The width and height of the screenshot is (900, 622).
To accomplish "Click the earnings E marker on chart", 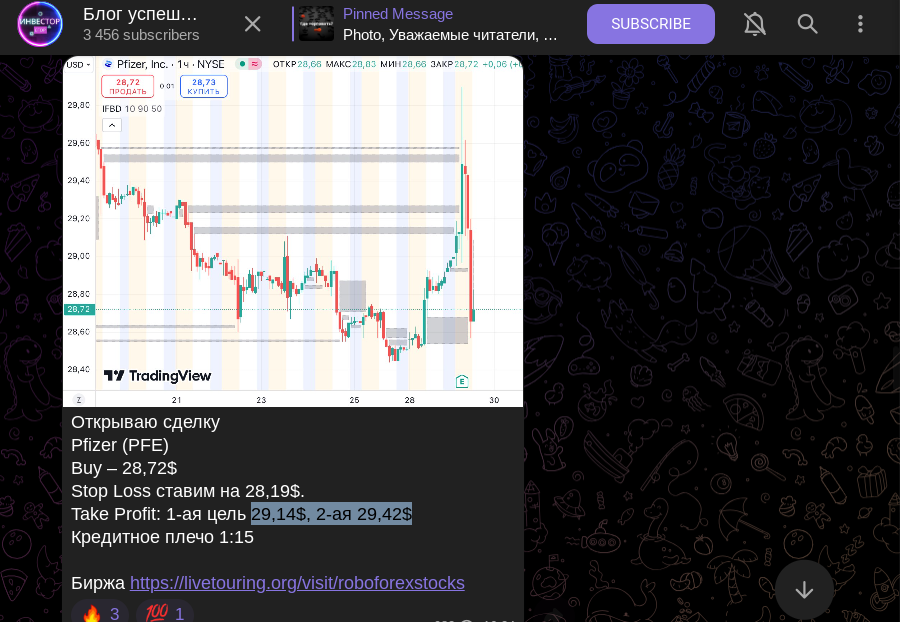I will pyautogui.click(x=461, y=381).
